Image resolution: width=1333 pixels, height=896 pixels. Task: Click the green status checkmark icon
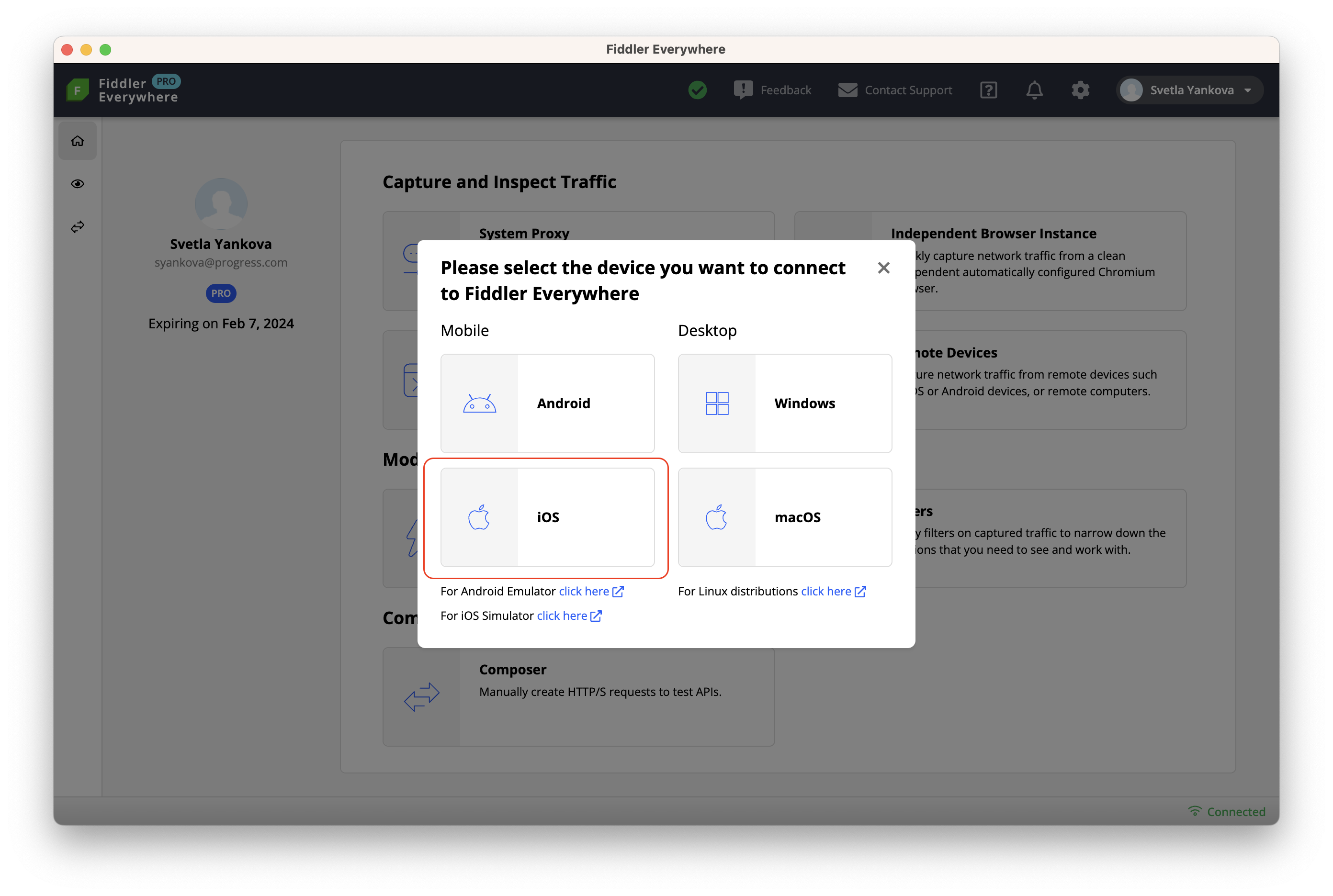[697, 90]
